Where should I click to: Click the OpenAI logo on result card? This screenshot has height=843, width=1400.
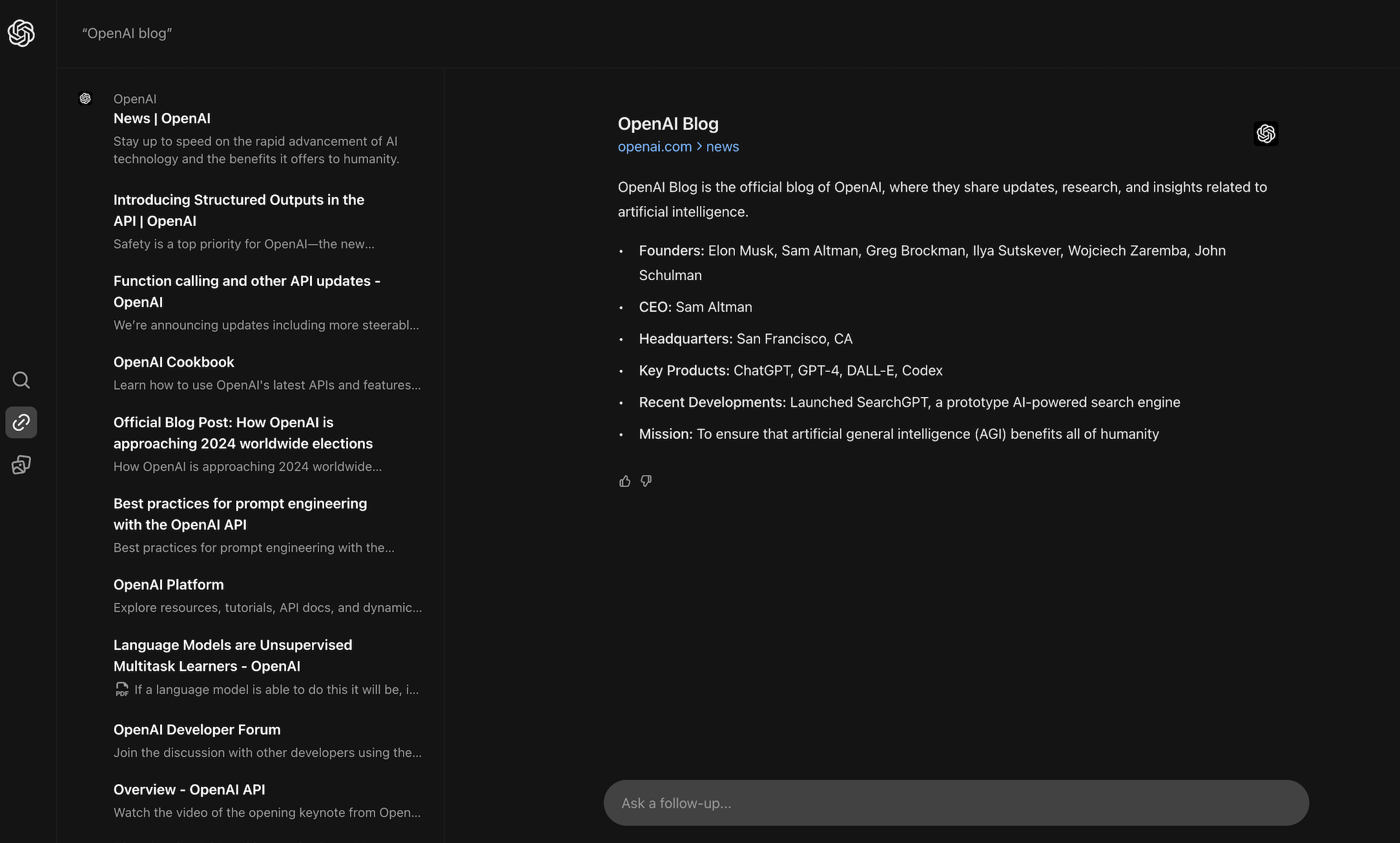(1266, 133)
